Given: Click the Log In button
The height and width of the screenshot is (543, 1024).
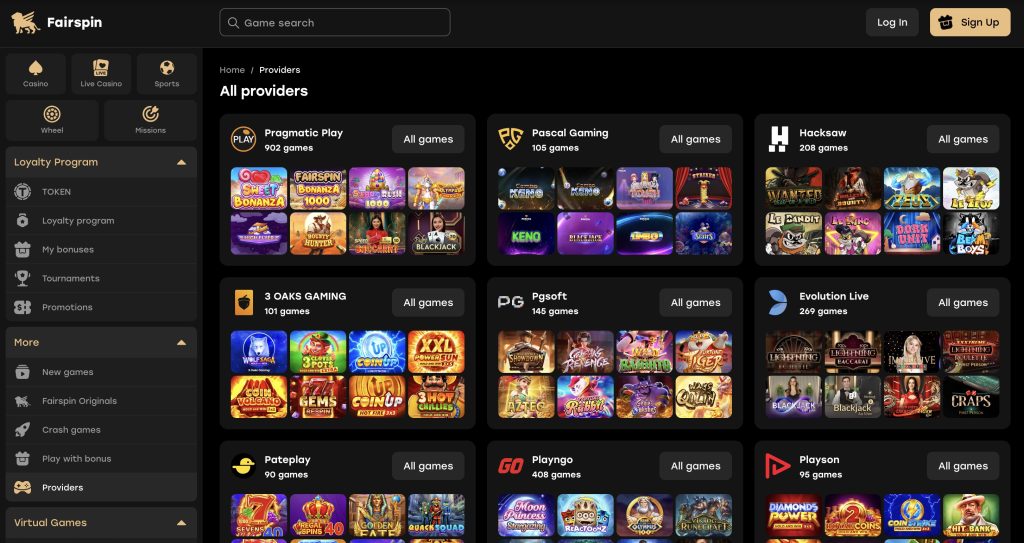Looking at the screenshot, I should click(x=892, y=22).
